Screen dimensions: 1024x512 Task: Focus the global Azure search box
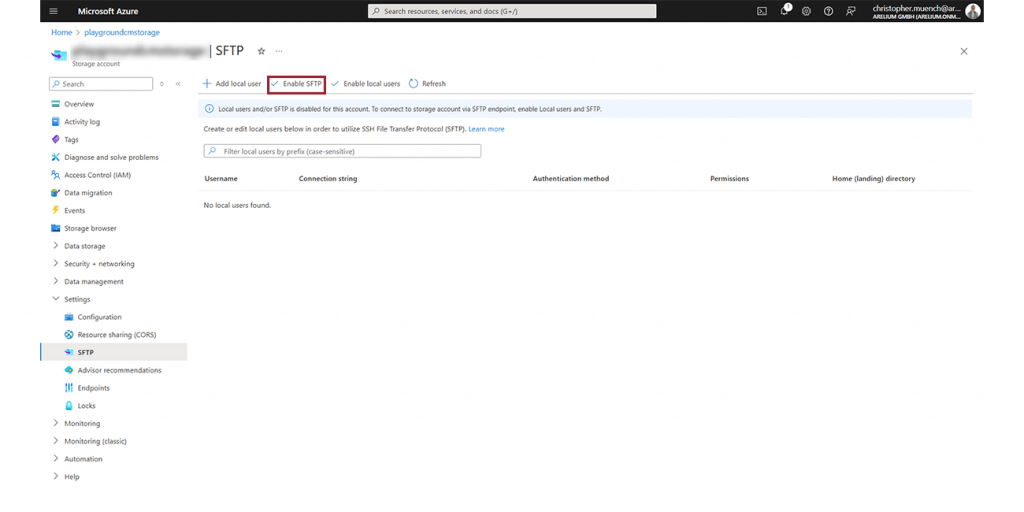[x=512, y=11]
